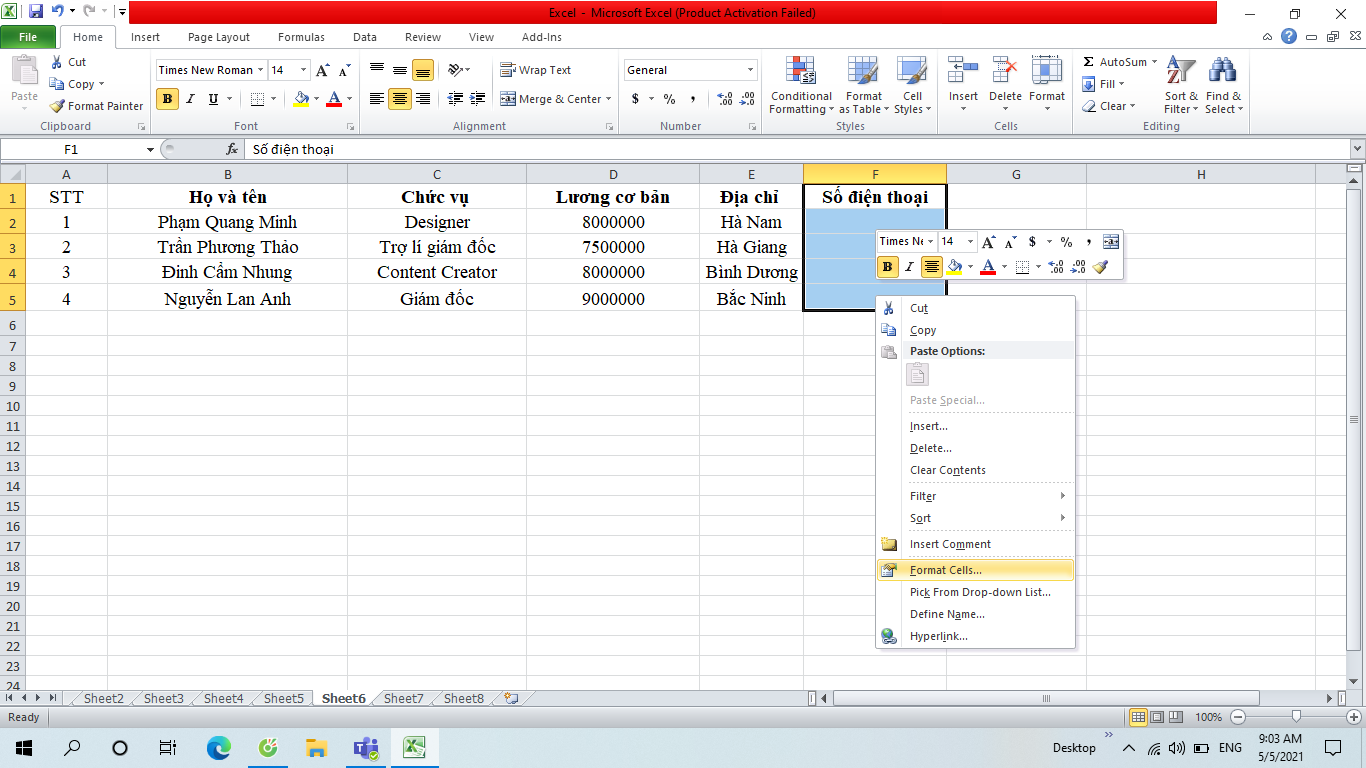This screenshot has width=1366, height=768.
Task: Switch to Page Layout view in status bar
Action: pyautogui.click(x=1157, y=717)
